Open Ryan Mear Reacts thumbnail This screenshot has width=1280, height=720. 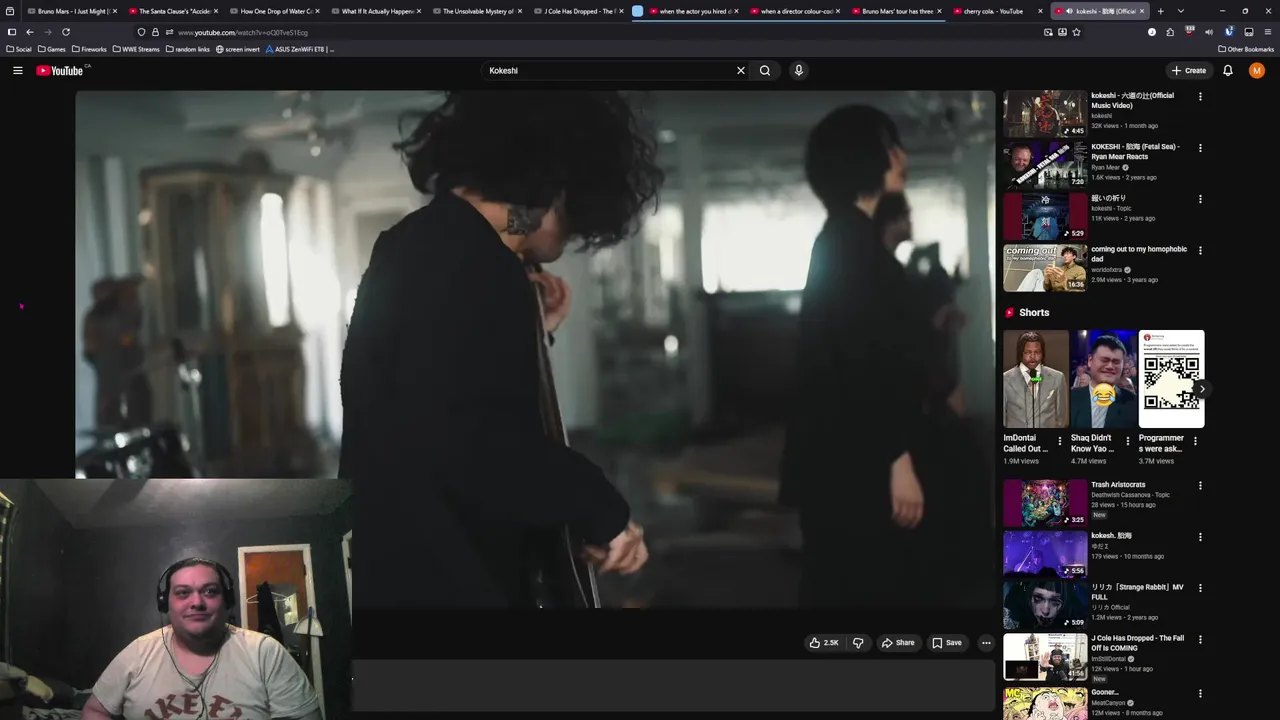click(x=1045, y=165)
